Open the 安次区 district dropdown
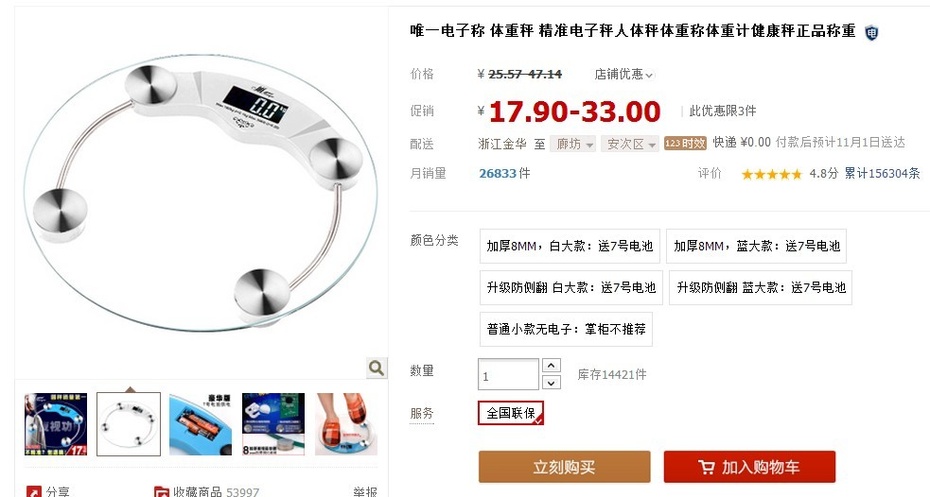The height and width of the screenshot is (497, 930). point(629,144)
